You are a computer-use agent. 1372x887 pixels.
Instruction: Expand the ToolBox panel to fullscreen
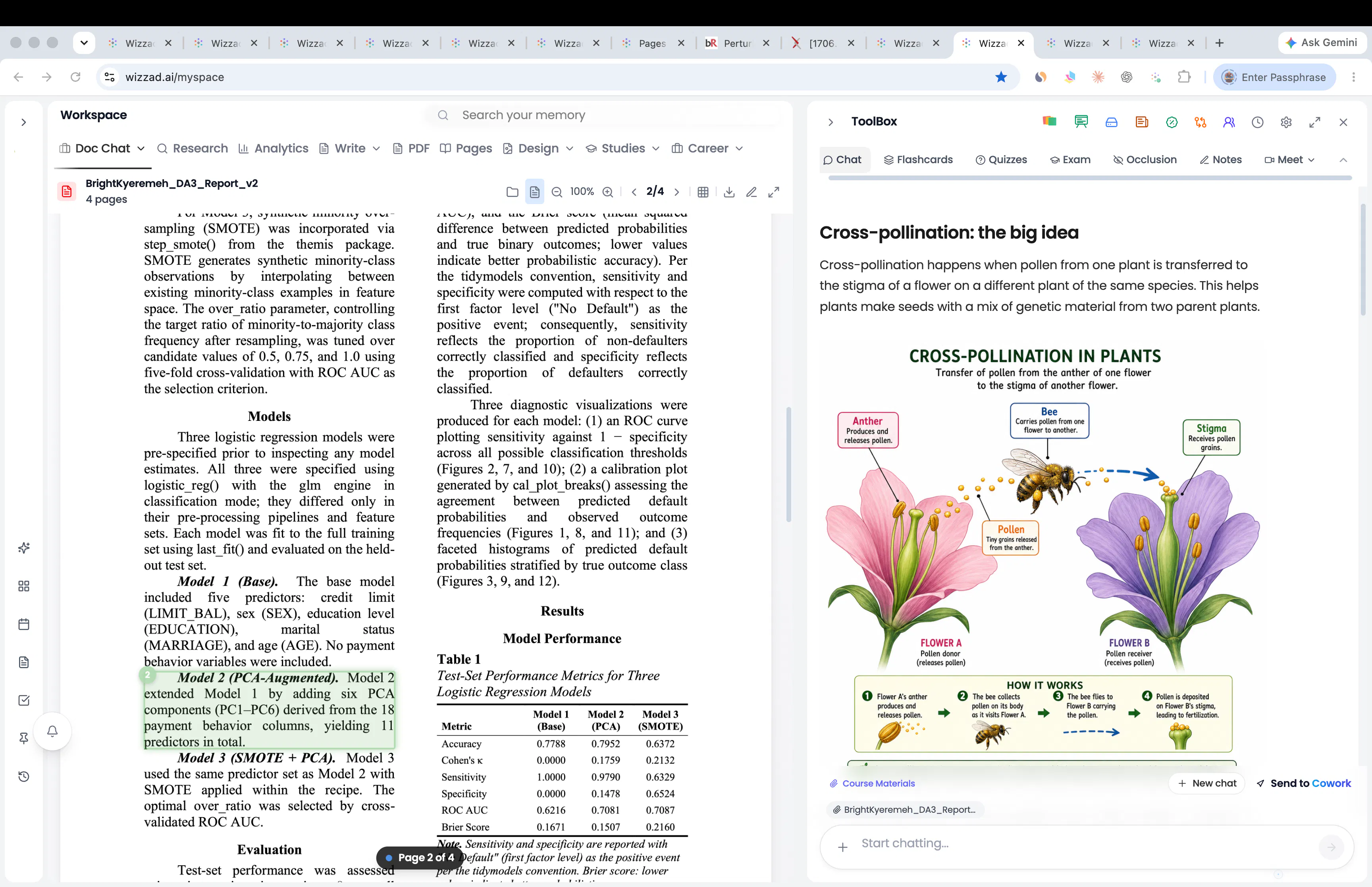(1314, 122)
